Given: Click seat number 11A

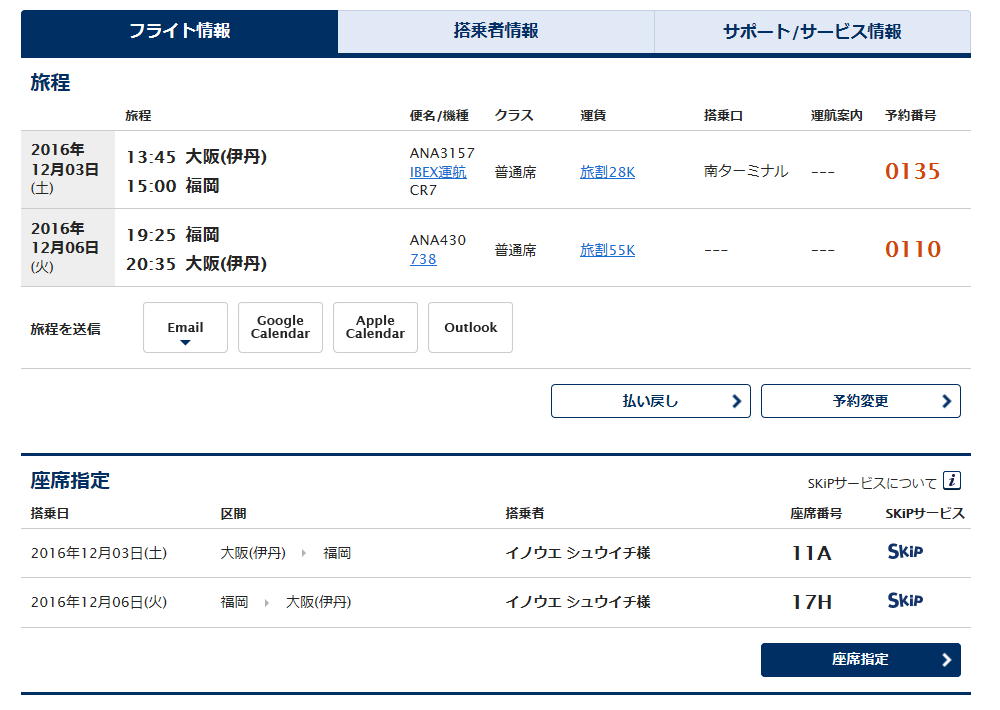Looking at the screenshot, I should coord(811,552).
